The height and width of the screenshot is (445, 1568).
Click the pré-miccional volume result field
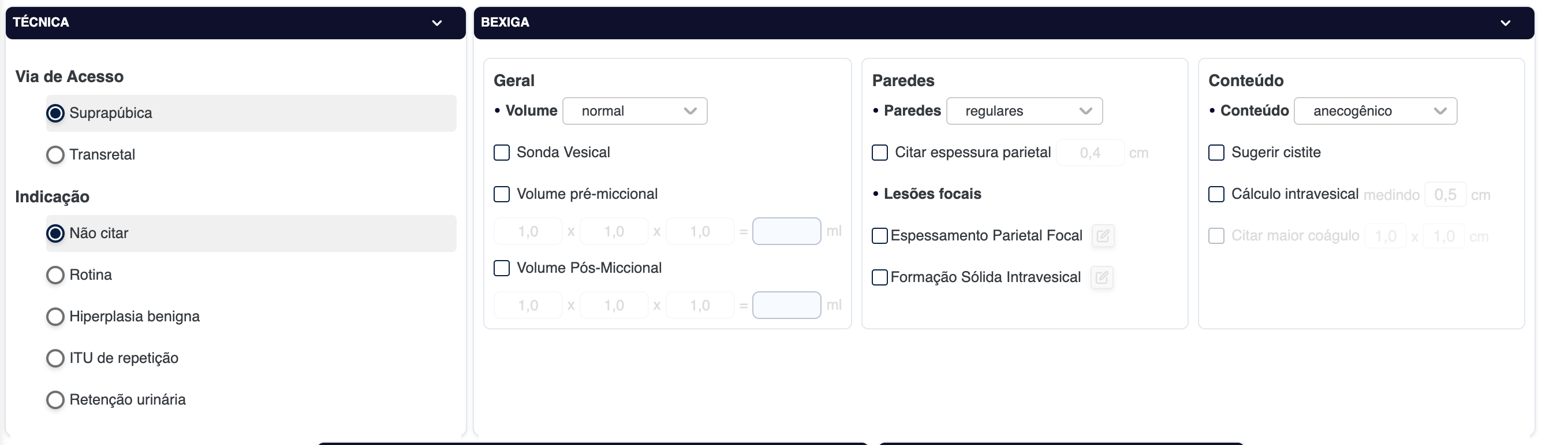[x=786, y=232]
